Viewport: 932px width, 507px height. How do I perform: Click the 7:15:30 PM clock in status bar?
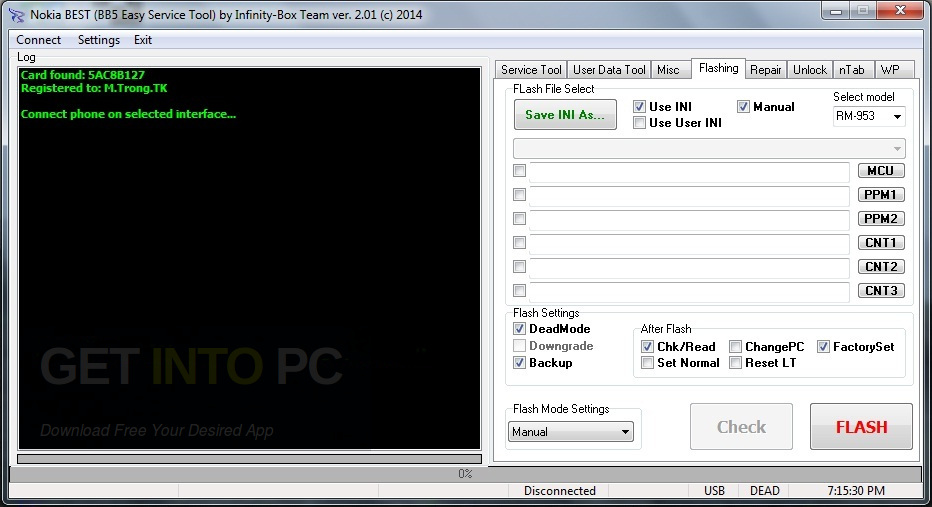click(856, 491)
